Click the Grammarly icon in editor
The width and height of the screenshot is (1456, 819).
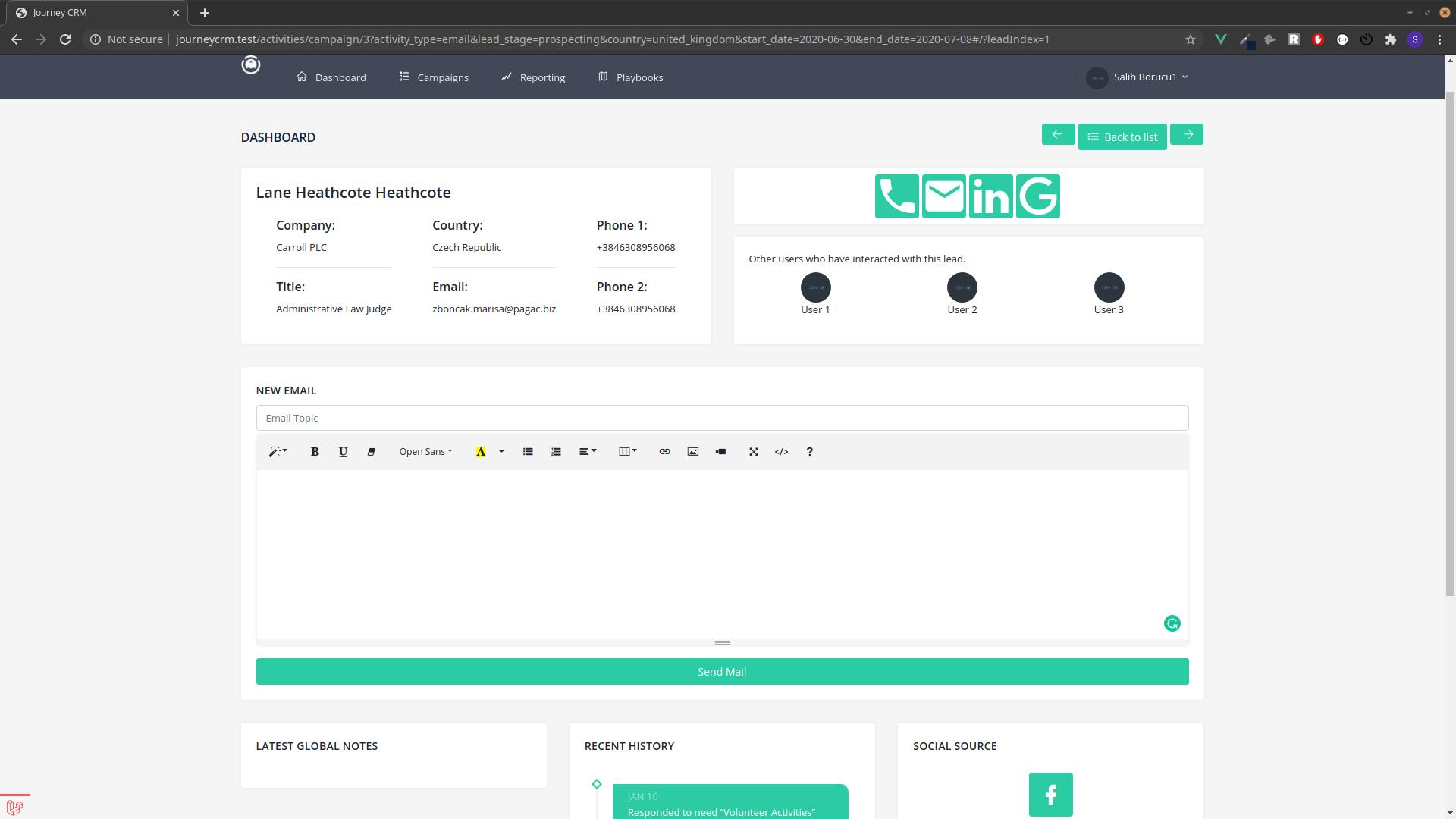[1172, 623]
